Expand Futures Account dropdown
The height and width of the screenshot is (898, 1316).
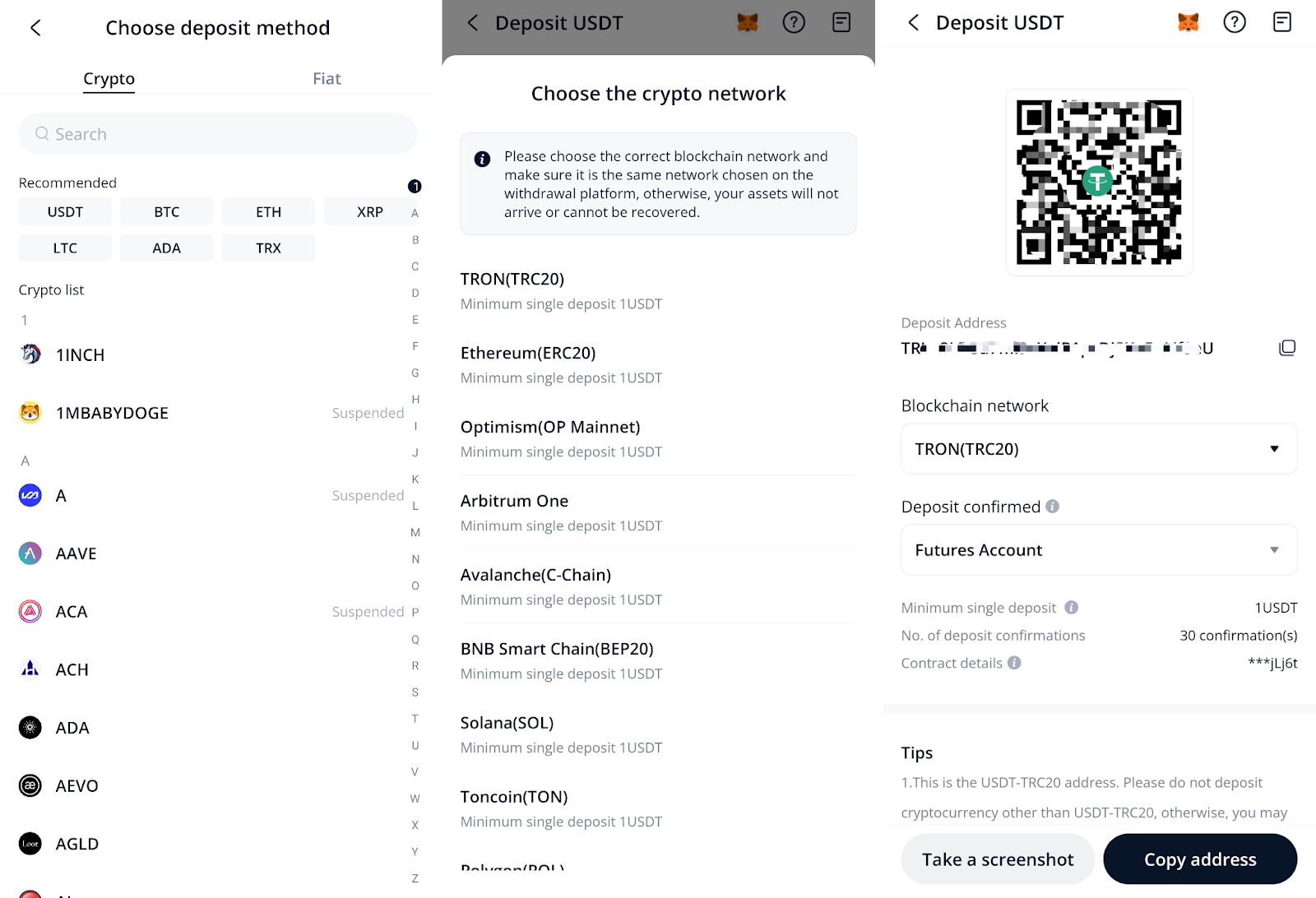[x=1099, y=550]
